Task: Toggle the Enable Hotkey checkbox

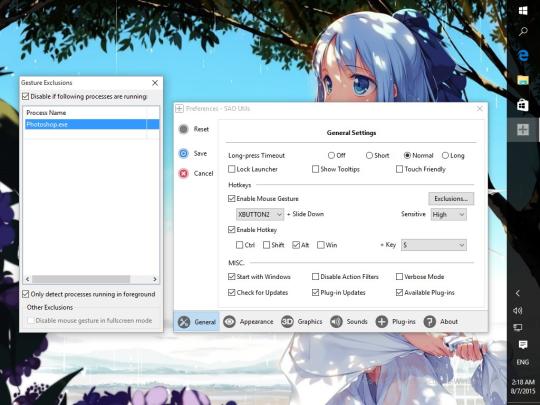Action: [232, 230]
